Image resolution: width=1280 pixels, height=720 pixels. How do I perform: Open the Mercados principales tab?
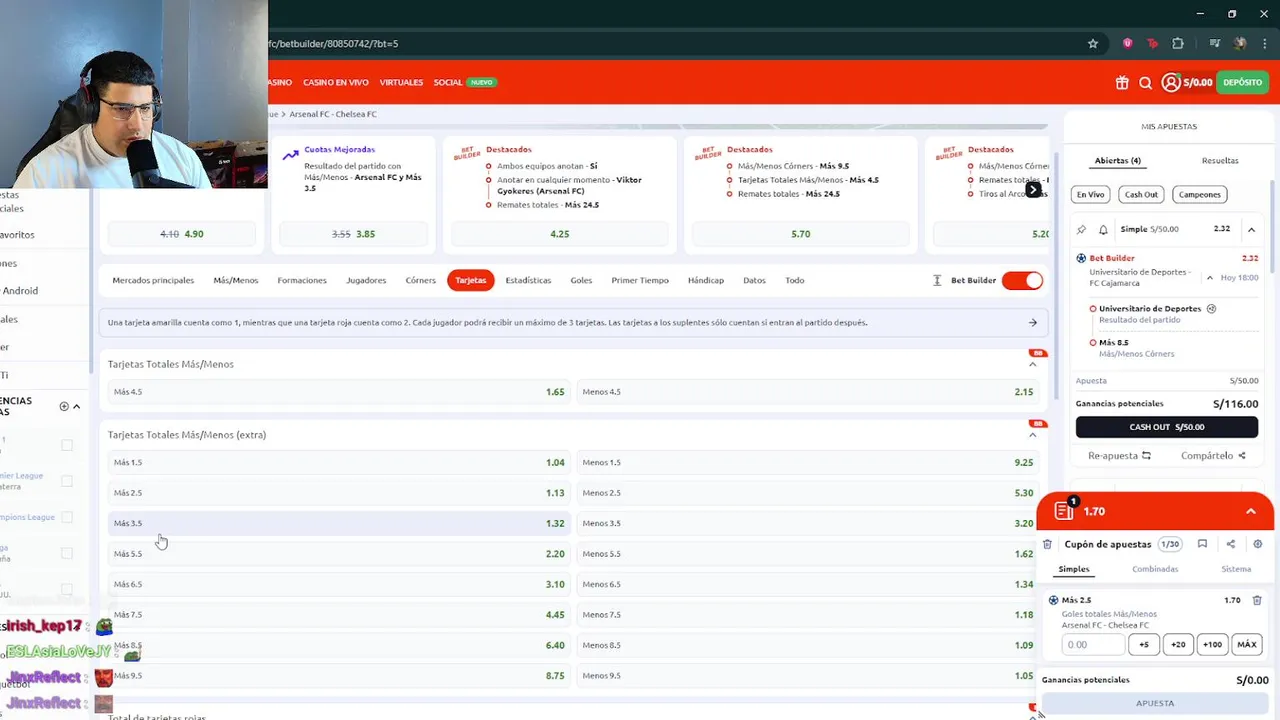point(153,280)
